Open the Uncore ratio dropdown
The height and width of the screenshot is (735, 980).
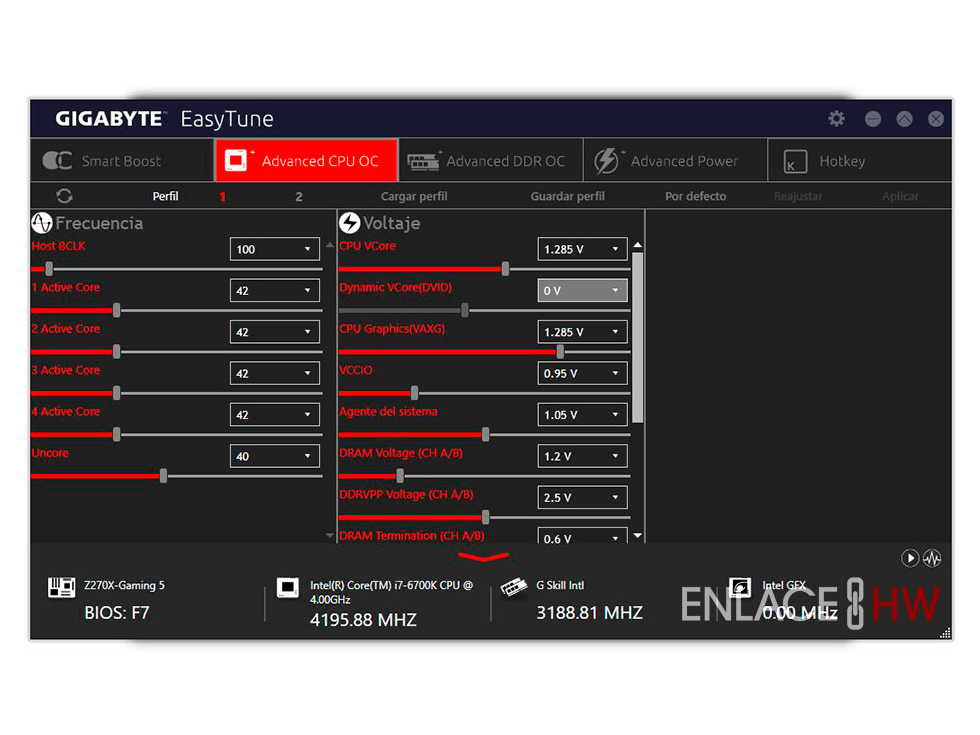(274, 456)
